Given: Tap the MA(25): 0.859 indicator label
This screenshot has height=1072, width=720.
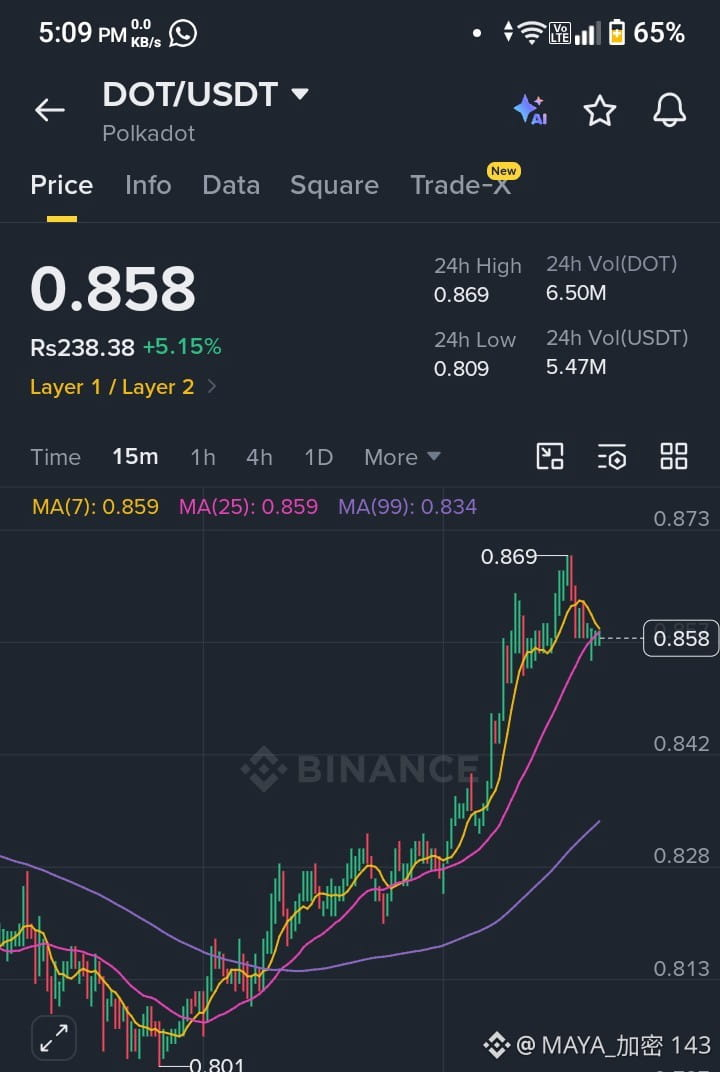Looking at the screenshot, I should pos(248,507).
